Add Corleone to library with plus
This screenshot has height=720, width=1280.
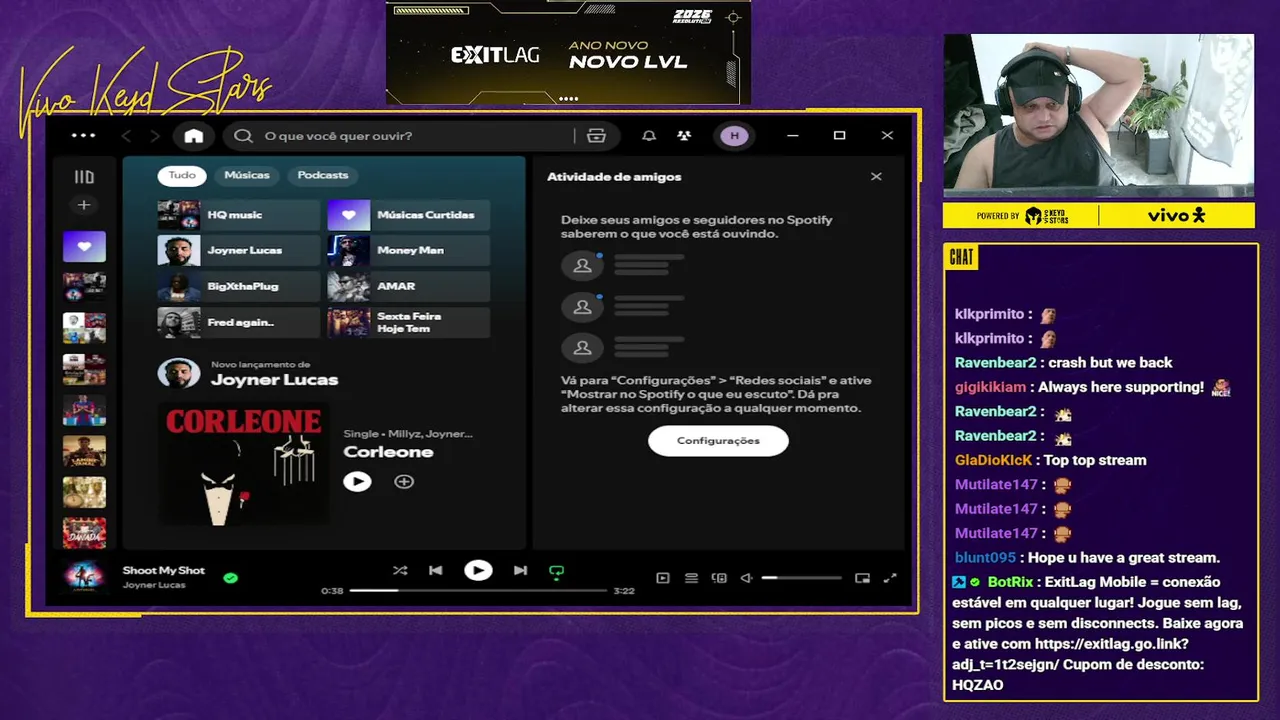tap(404, 482)
